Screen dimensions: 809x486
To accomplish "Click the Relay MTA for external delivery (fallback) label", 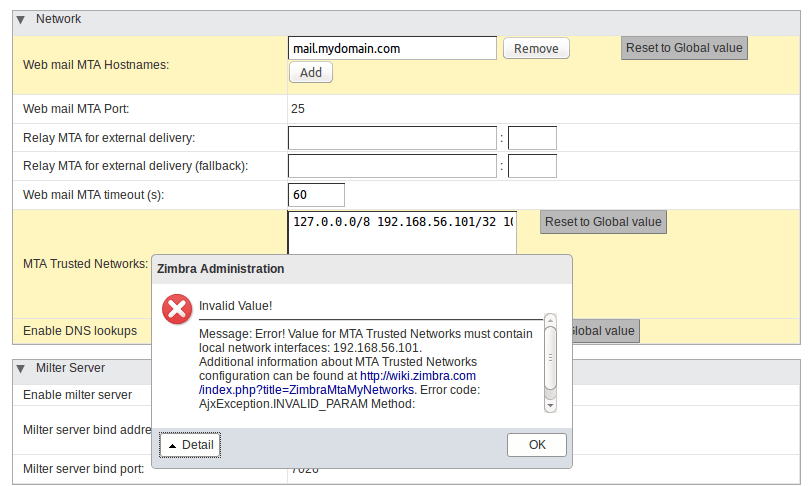I will 136,166.
